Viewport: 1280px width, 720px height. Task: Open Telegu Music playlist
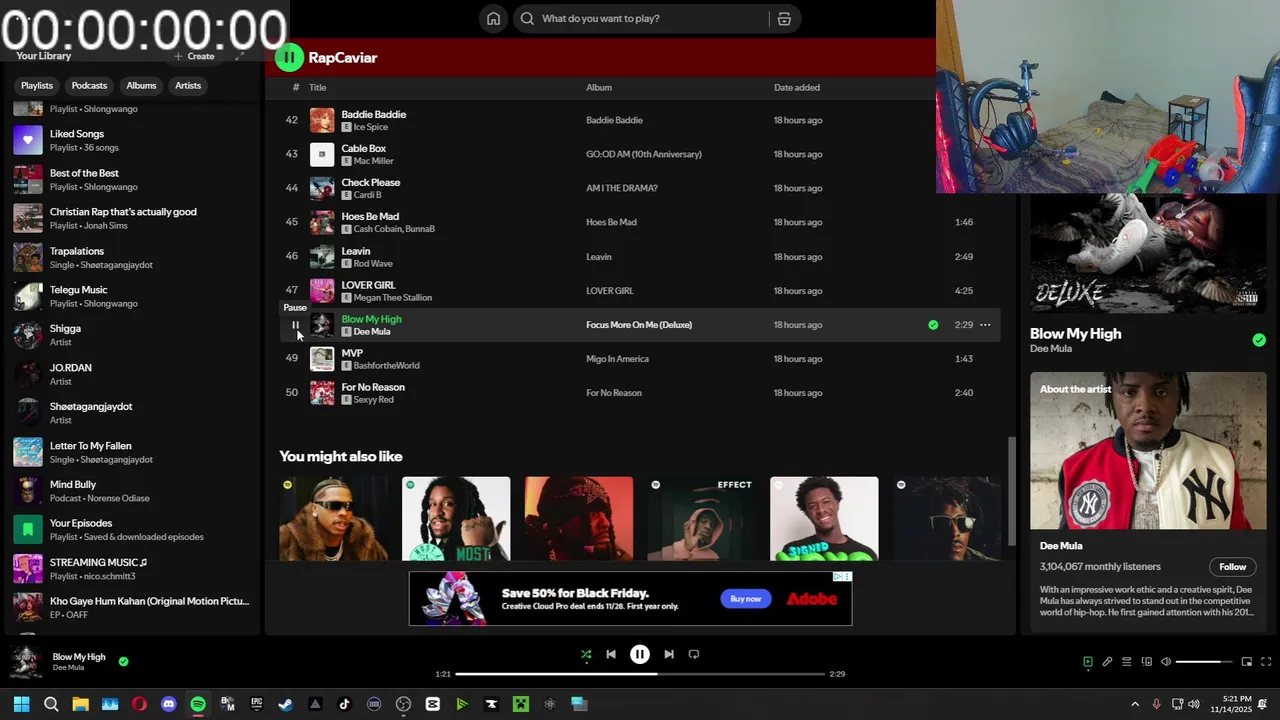132,296
